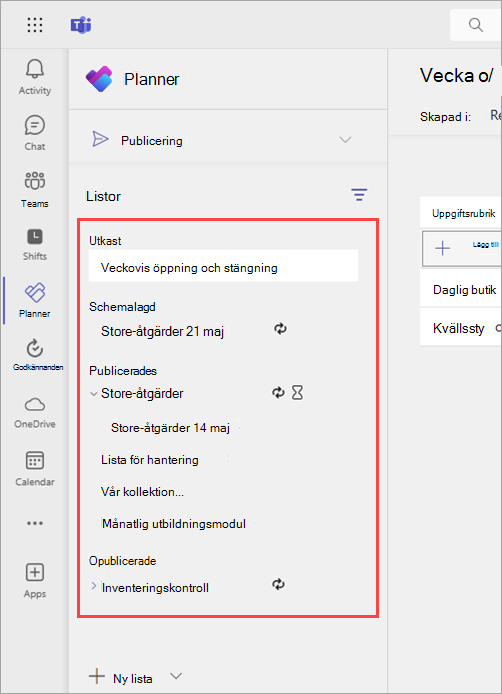Click the Listor filter icon

click(359, 195)
